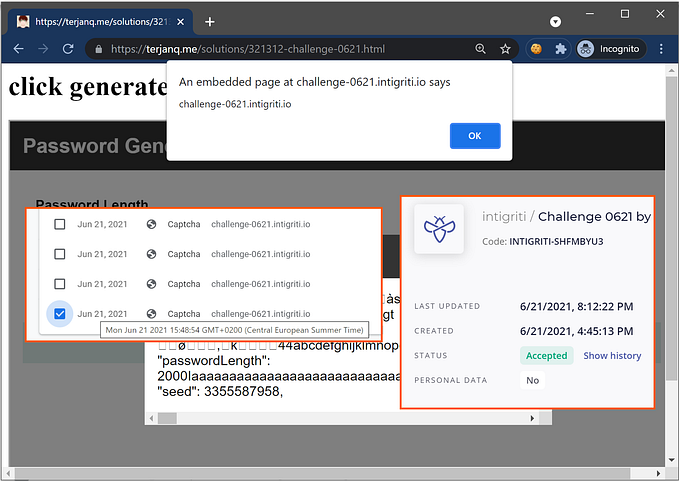Tick the second Captcha row checkbox

click(x=60, y=254)
